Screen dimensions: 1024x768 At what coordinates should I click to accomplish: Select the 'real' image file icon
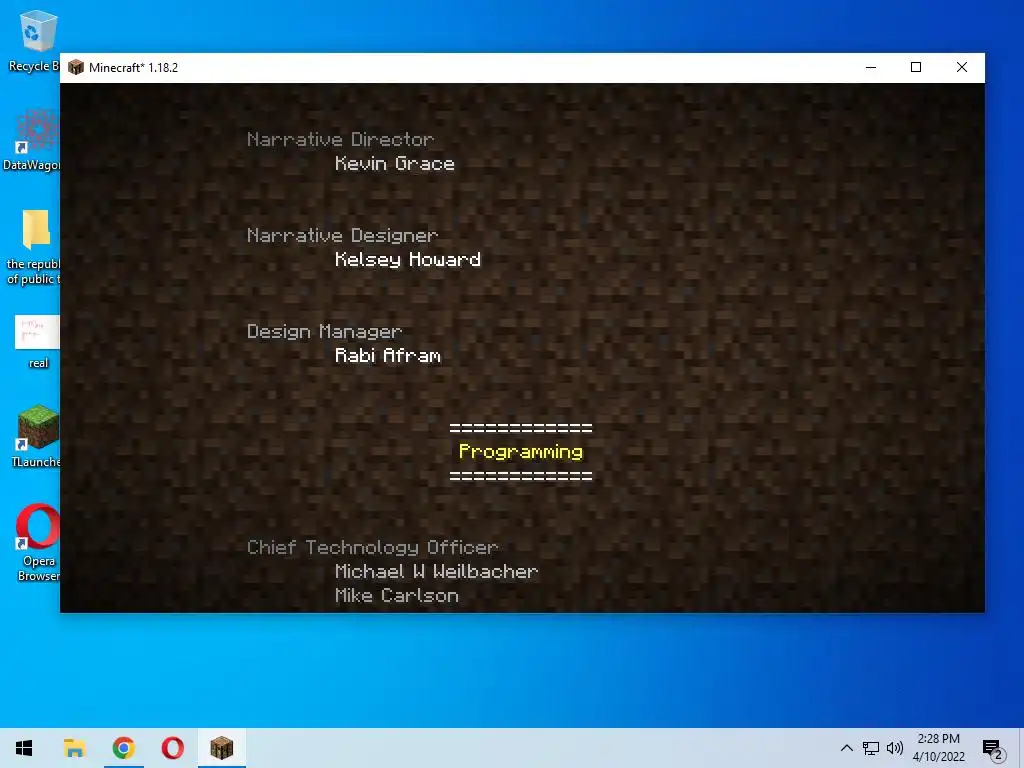click(x=37, y=332)
